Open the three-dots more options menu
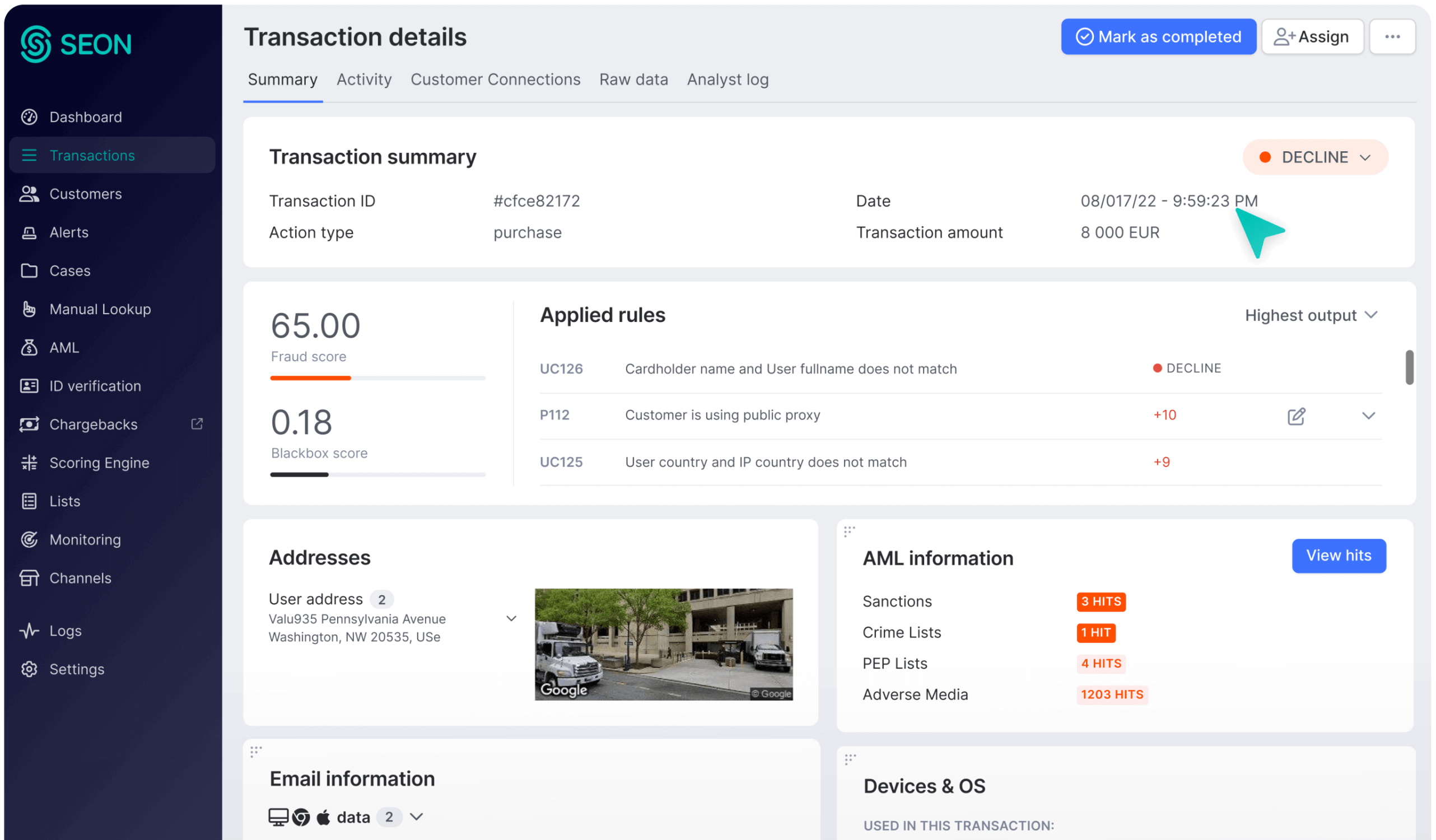Screen dimensions: 1436x840 coord(1392,37)
